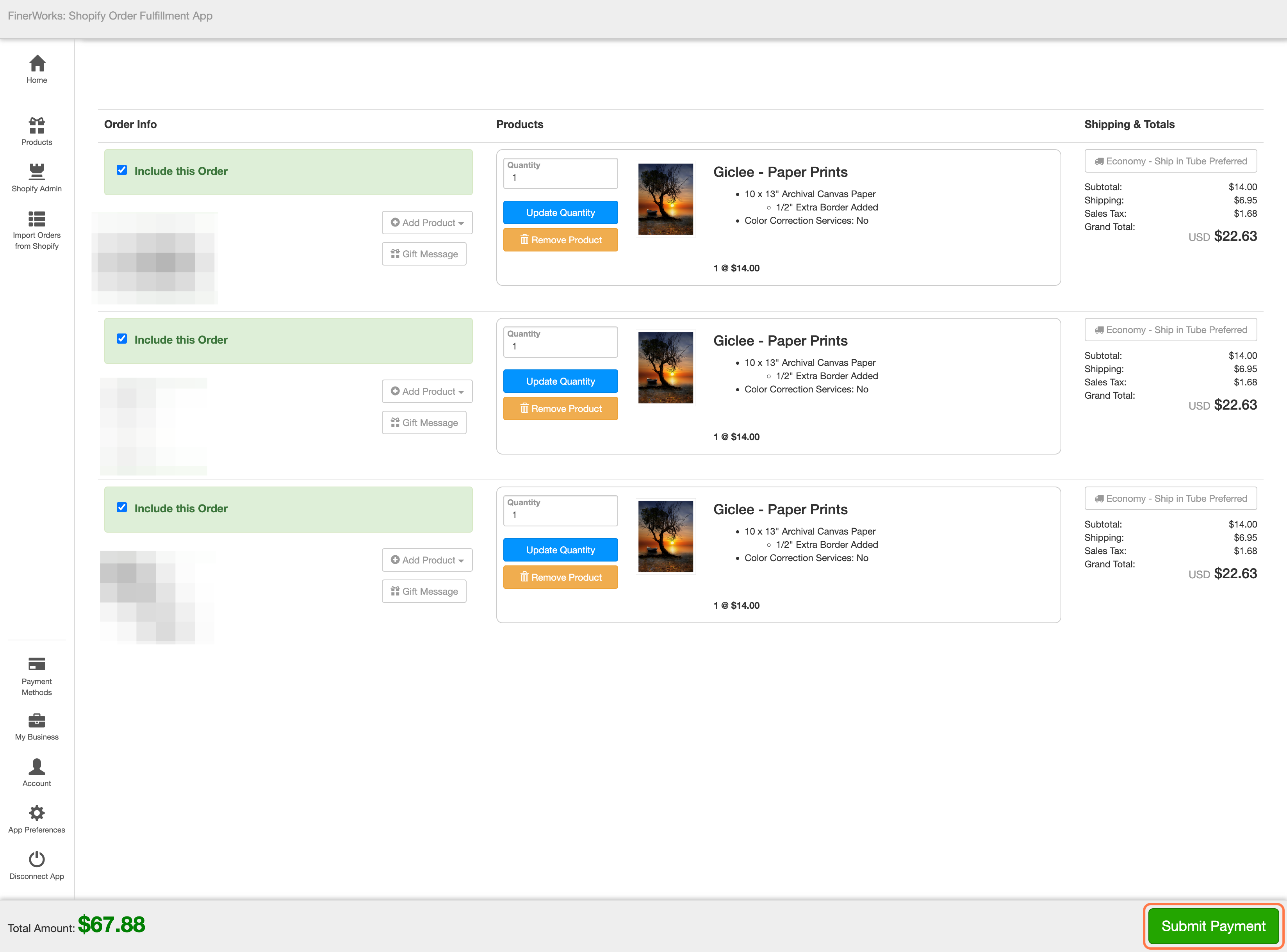The width and height of the screenshot is (1287, 952).
Task: Uncheck Include this Order for the third order
Action: 121,508
